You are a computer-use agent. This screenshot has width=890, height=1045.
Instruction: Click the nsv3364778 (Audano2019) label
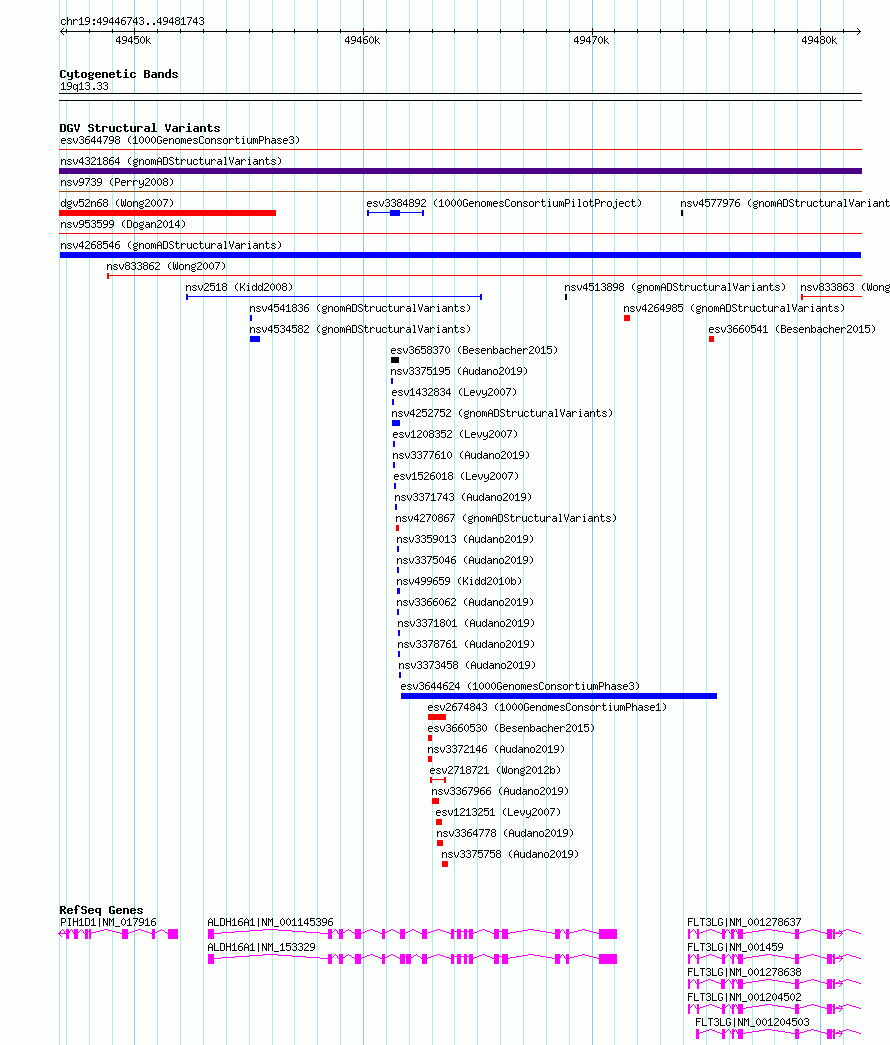(505, 833)
